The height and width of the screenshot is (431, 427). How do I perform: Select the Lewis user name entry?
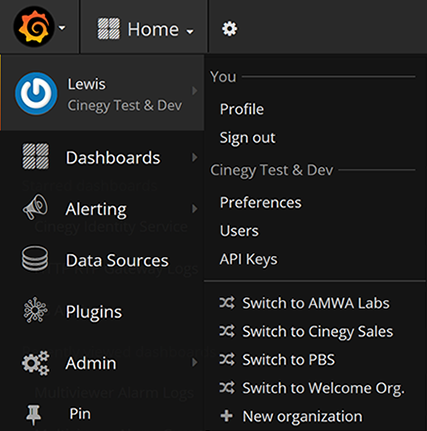[x=87, y=84]
